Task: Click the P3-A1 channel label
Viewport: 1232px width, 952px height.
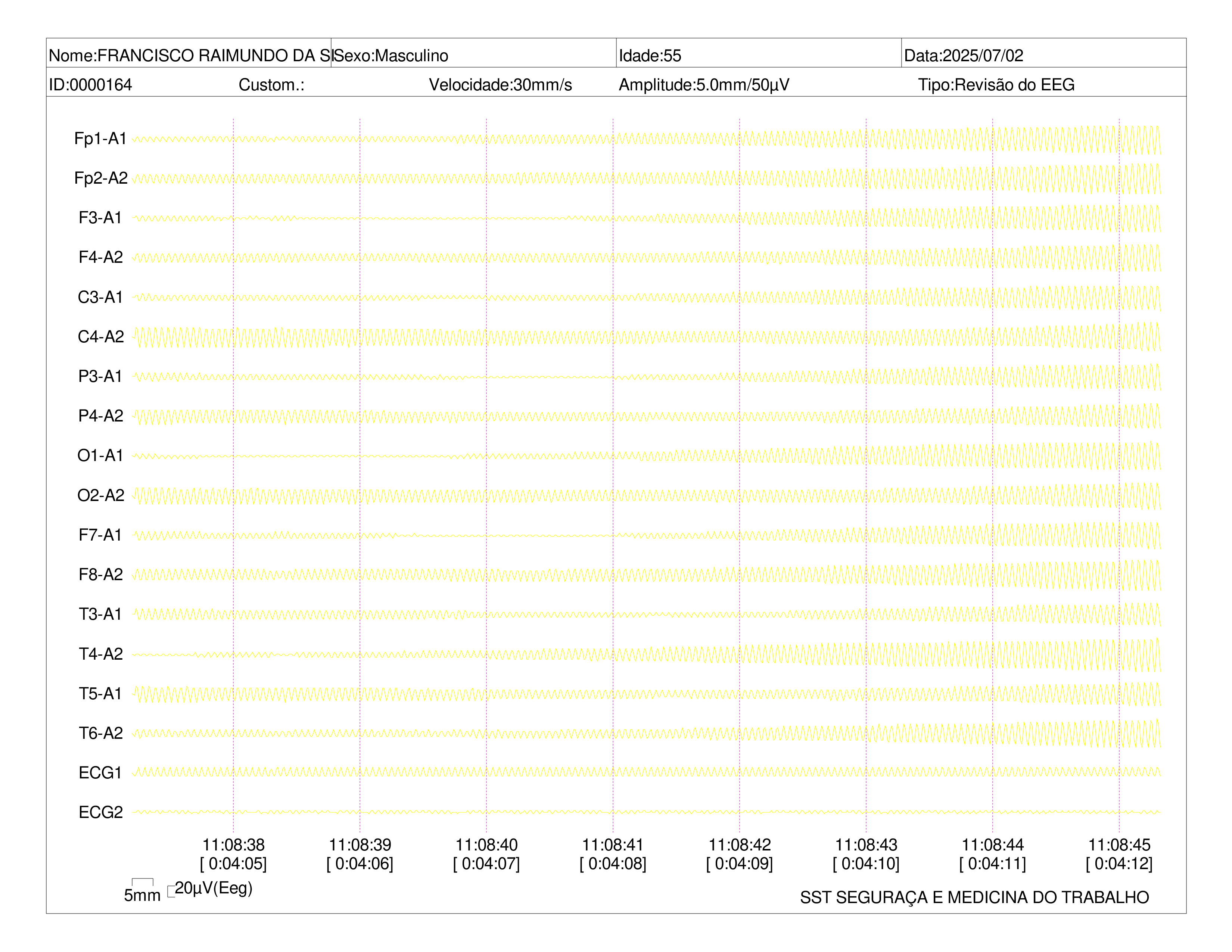Action: pos(100,376)
